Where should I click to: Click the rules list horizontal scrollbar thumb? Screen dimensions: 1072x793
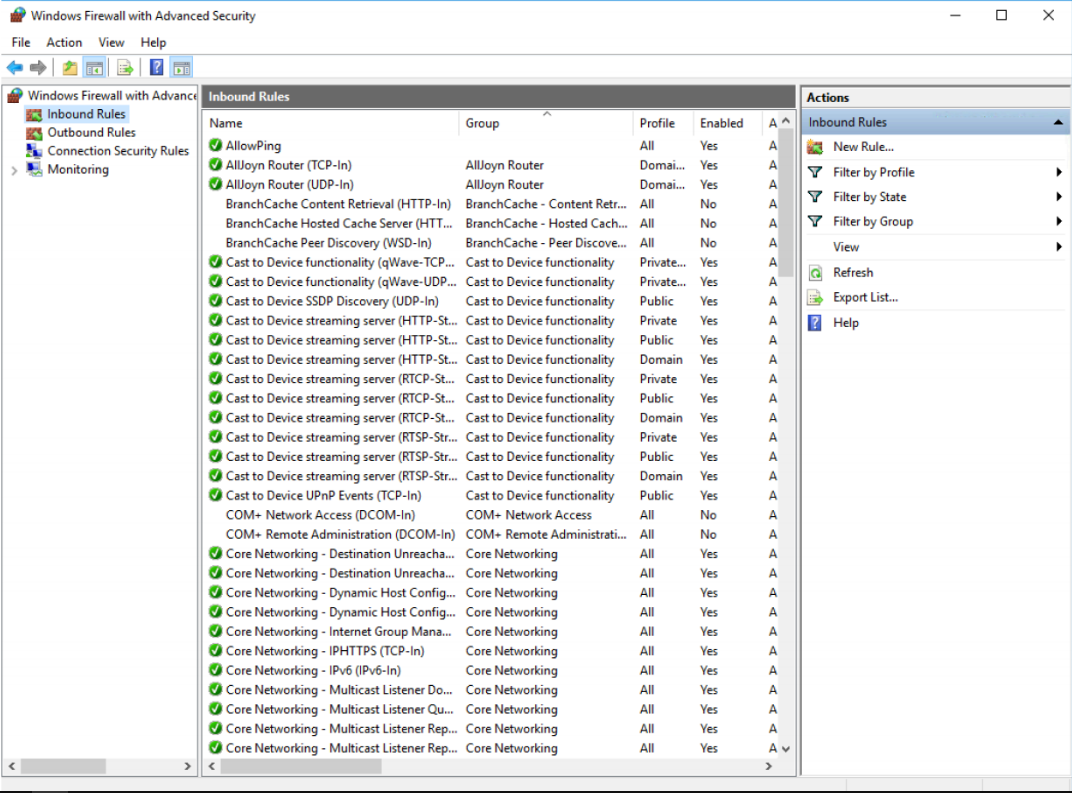click(x=301, y=766)
